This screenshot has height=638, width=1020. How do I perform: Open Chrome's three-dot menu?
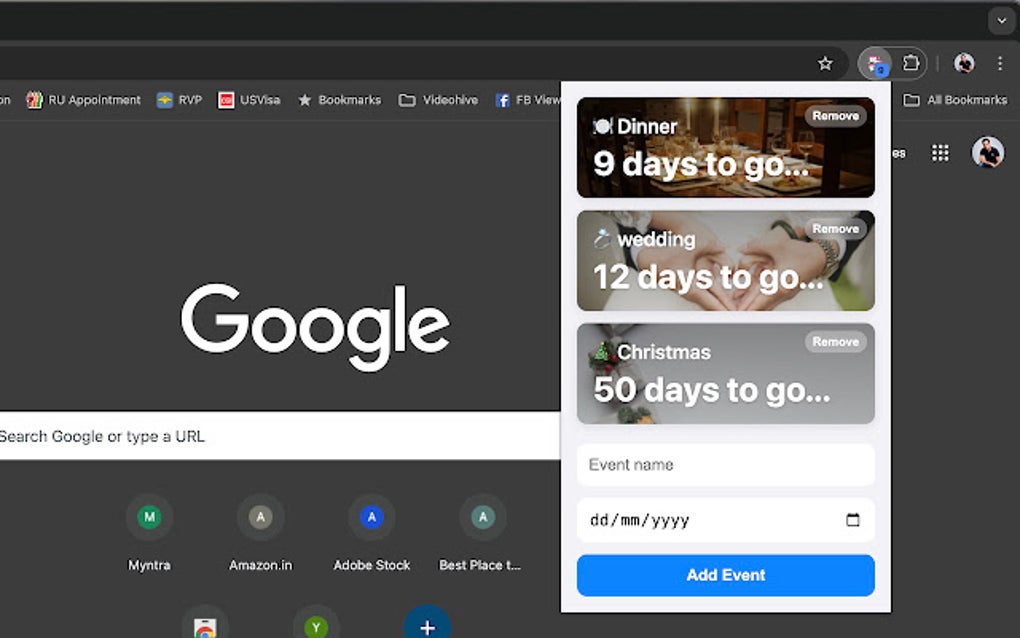(1000, 63)
